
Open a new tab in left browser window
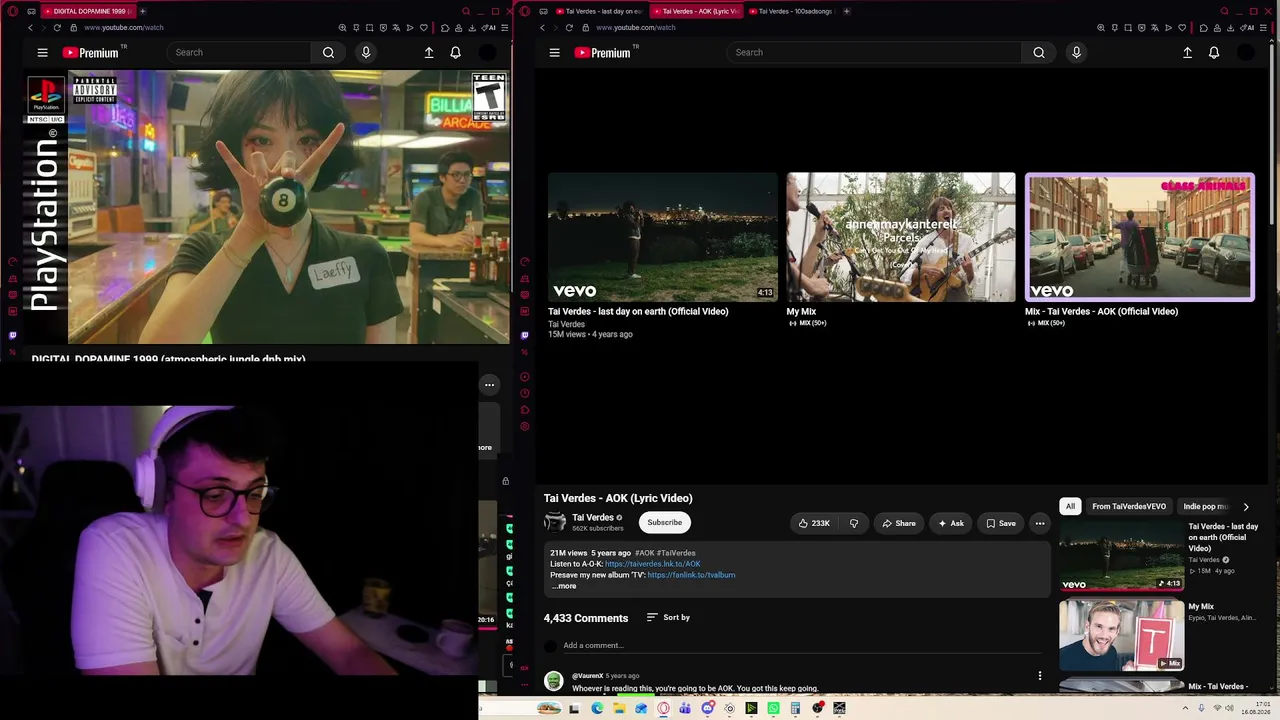pyautogui.click(x=143, y=11)
